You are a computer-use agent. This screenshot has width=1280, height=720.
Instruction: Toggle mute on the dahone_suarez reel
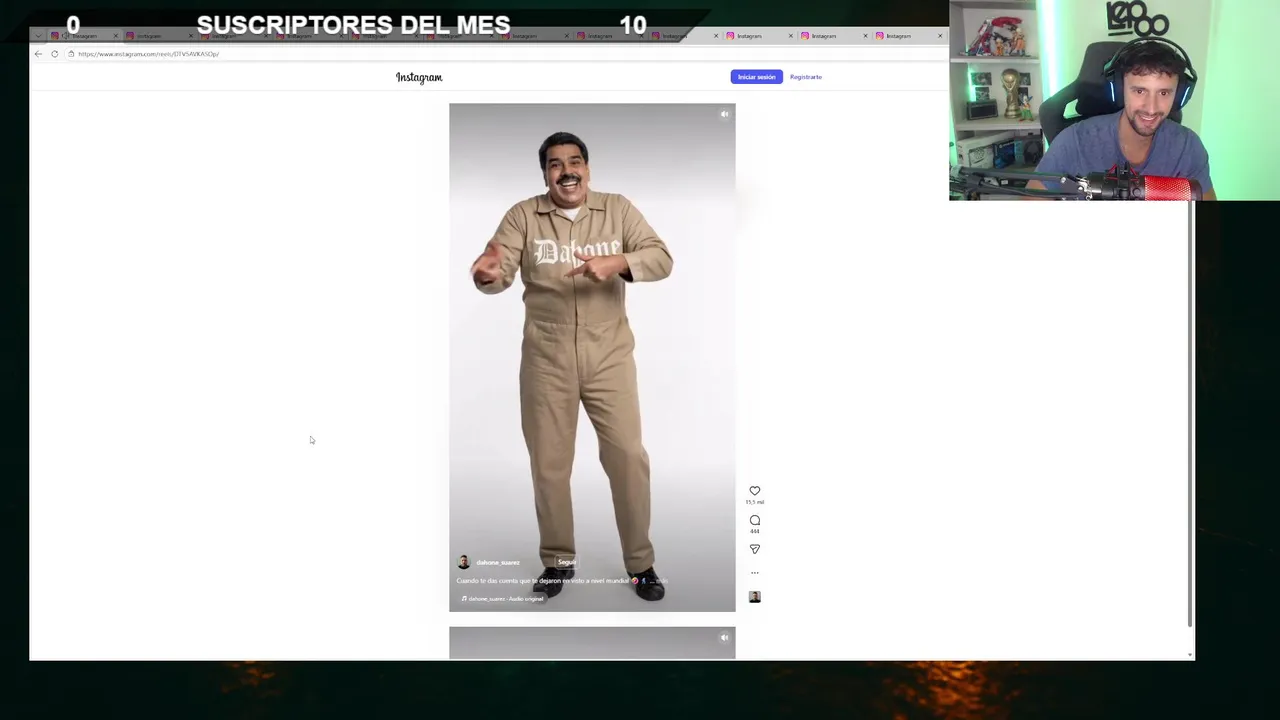[x=725, y=114]
